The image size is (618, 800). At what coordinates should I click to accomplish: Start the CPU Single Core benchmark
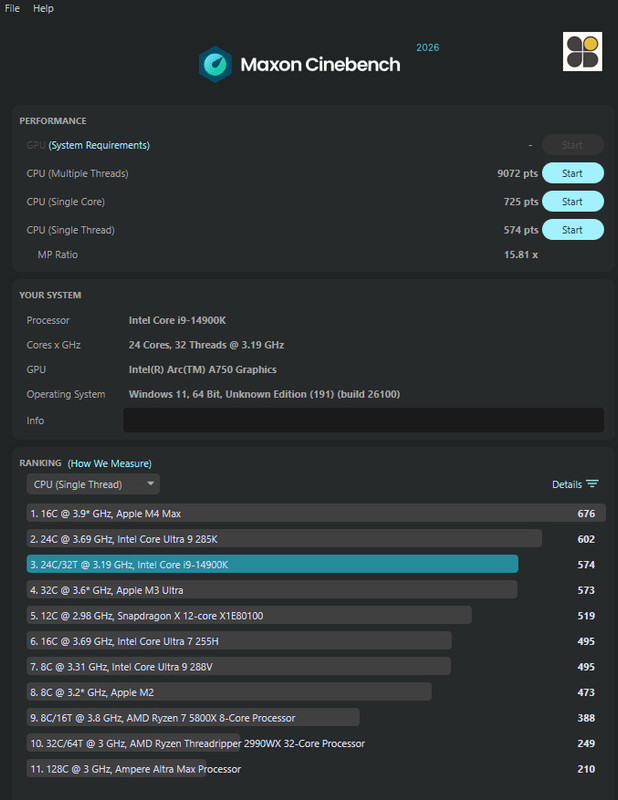pyautogui.click(x=573, y=202)
